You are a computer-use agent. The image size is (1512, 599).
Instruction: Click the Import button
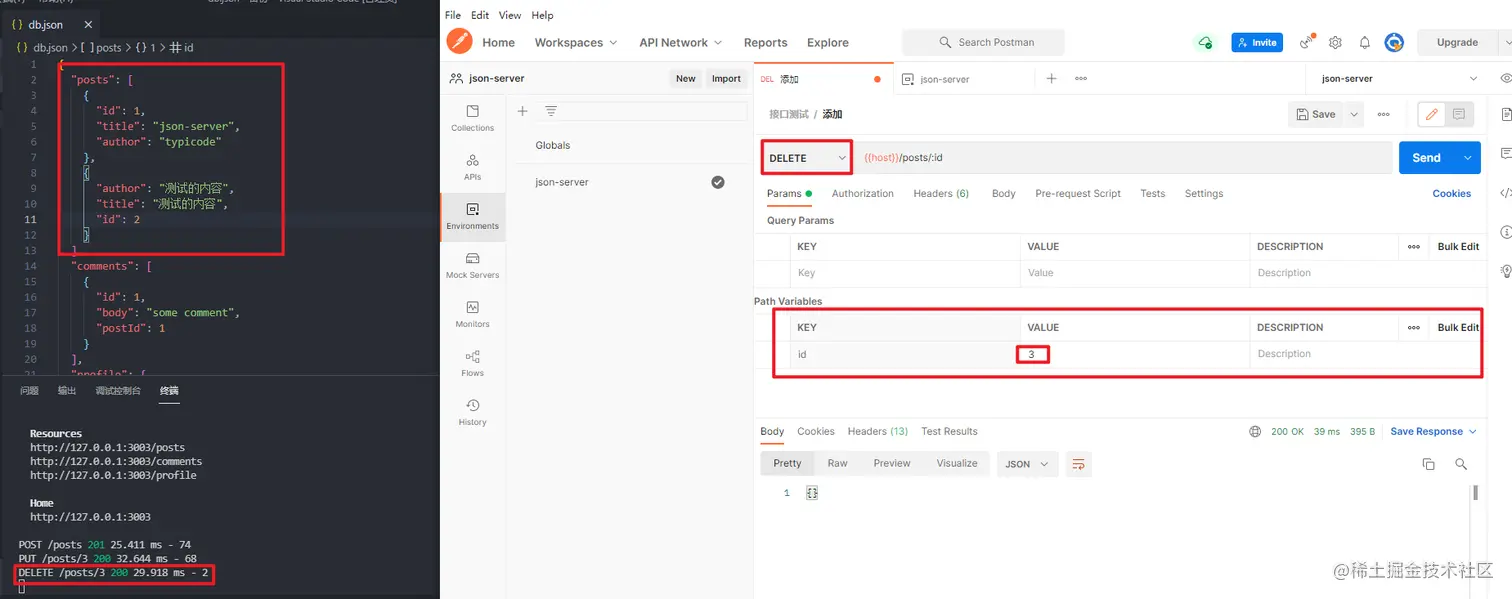726,79
